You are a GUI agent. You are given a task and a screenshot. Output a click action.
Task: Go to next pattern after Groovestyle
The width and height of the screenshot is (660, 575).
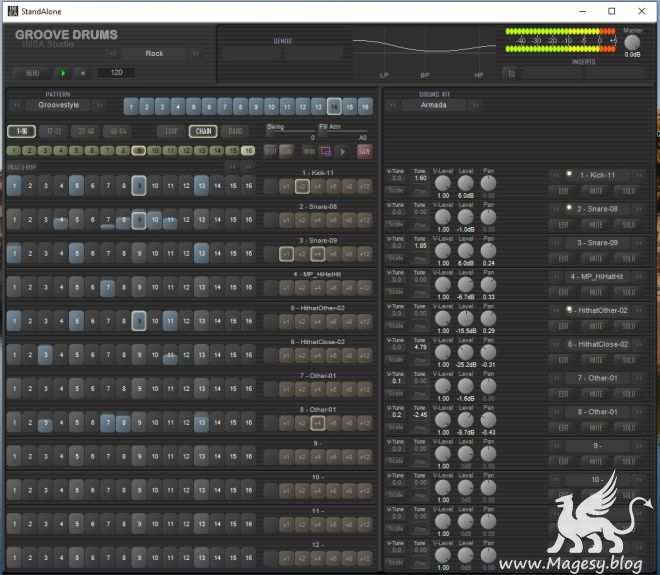(x=100, y=105)
